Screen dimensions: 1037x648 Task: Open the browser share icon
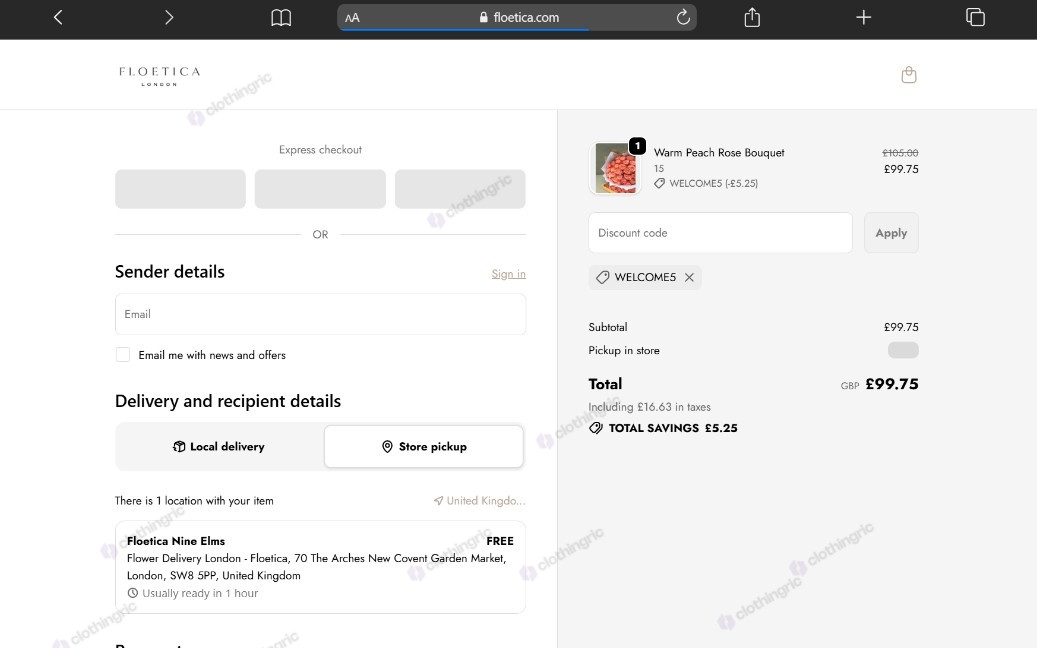(x=752, y=17)
